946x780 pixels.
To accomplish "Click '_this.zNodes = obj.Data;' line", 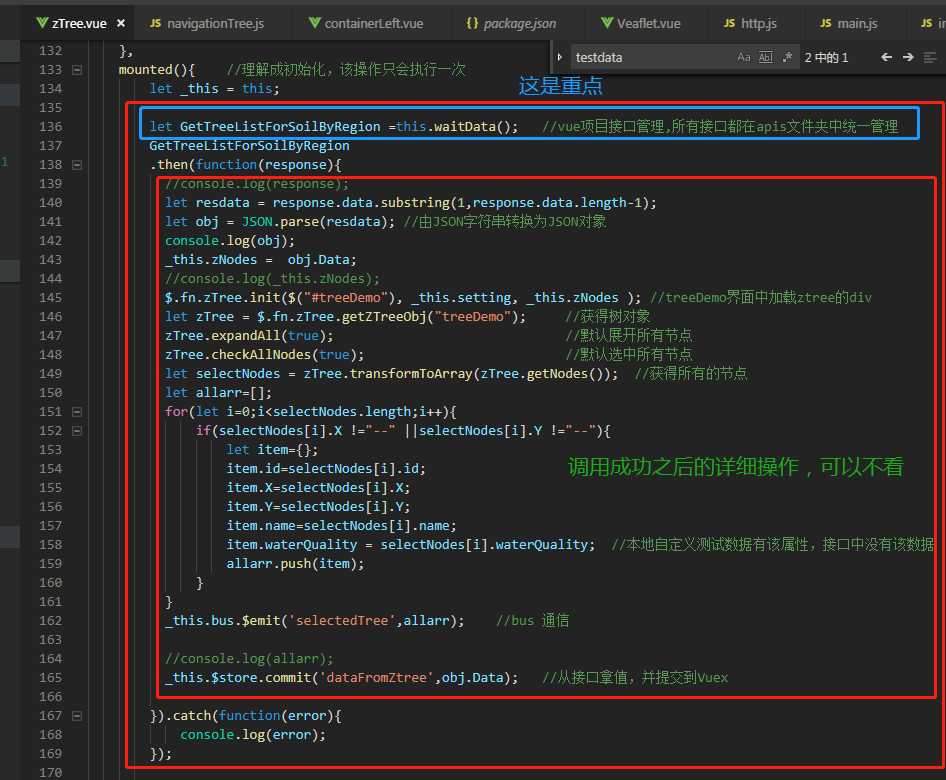I will coord(261,260).
